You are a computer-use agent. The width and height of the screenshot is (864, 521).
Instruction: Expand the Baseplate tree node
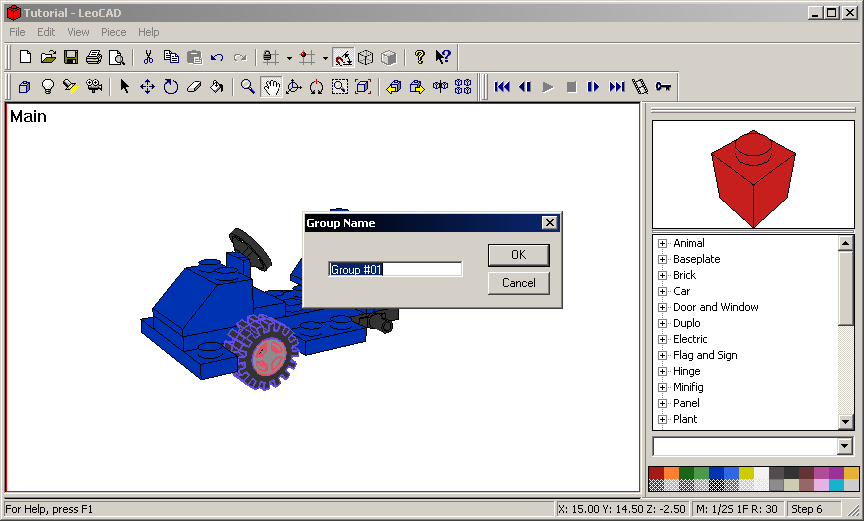(662, 259)
